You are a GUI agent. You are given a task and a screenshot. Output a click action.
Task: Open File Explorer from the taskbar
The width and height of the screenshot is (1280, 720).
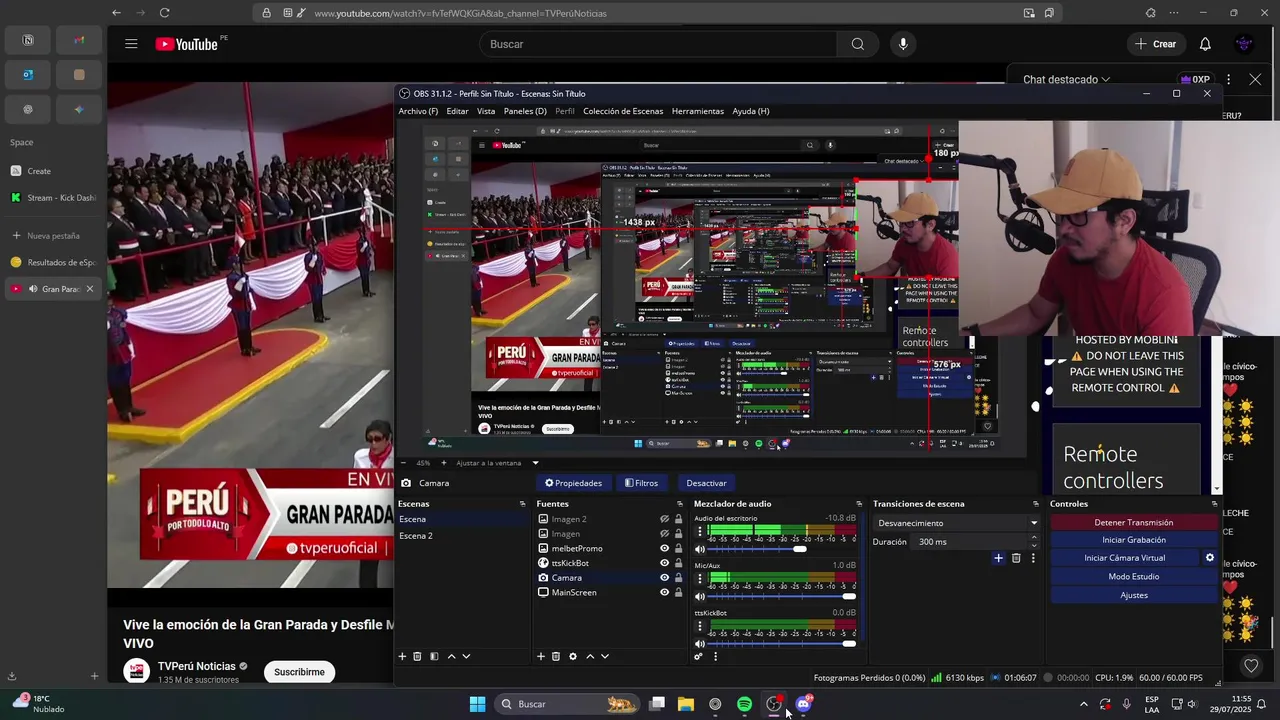(x=686, y=704)
